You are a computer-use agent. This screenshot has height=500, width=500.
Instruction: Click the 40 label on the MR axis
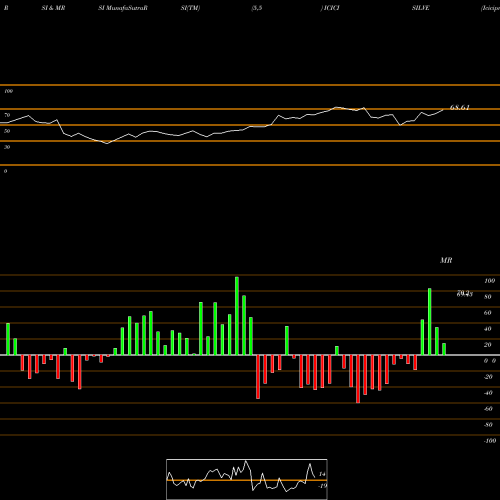[488, 329]
